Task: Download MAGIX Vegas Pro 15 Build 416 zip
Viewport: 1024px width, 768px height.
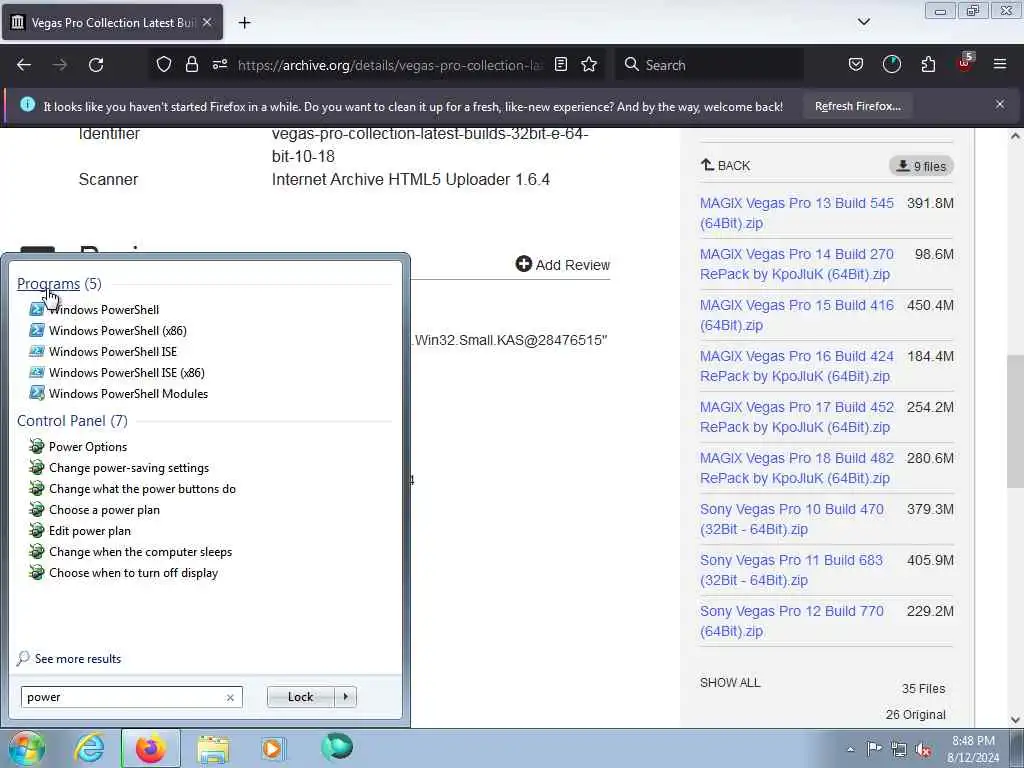Action: (x=797, y=315)
